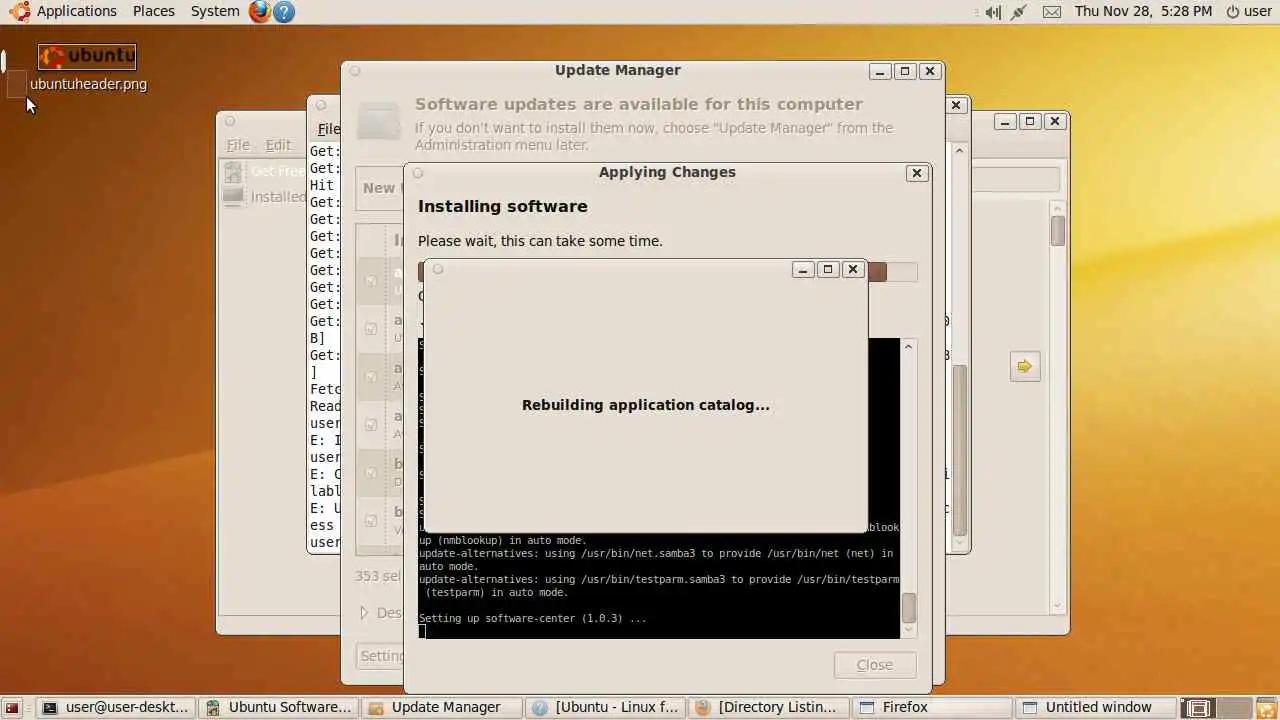
Task: Select Get Free Software in Software Center sidebar
Action: coord(265,171)
